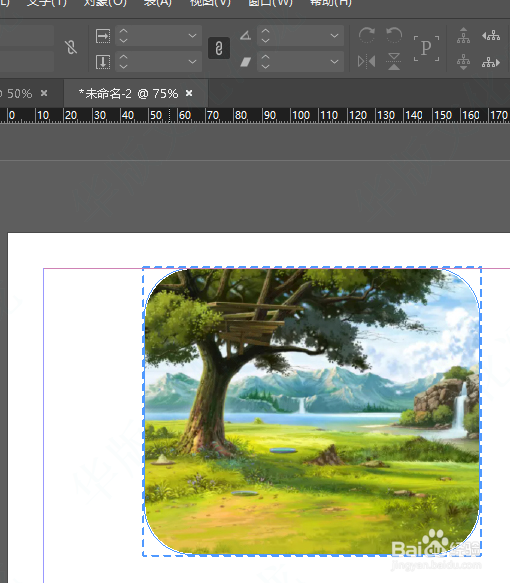
Task: Open the Scale Y Percentage dropdown
Action: click(x=192, y=62)
